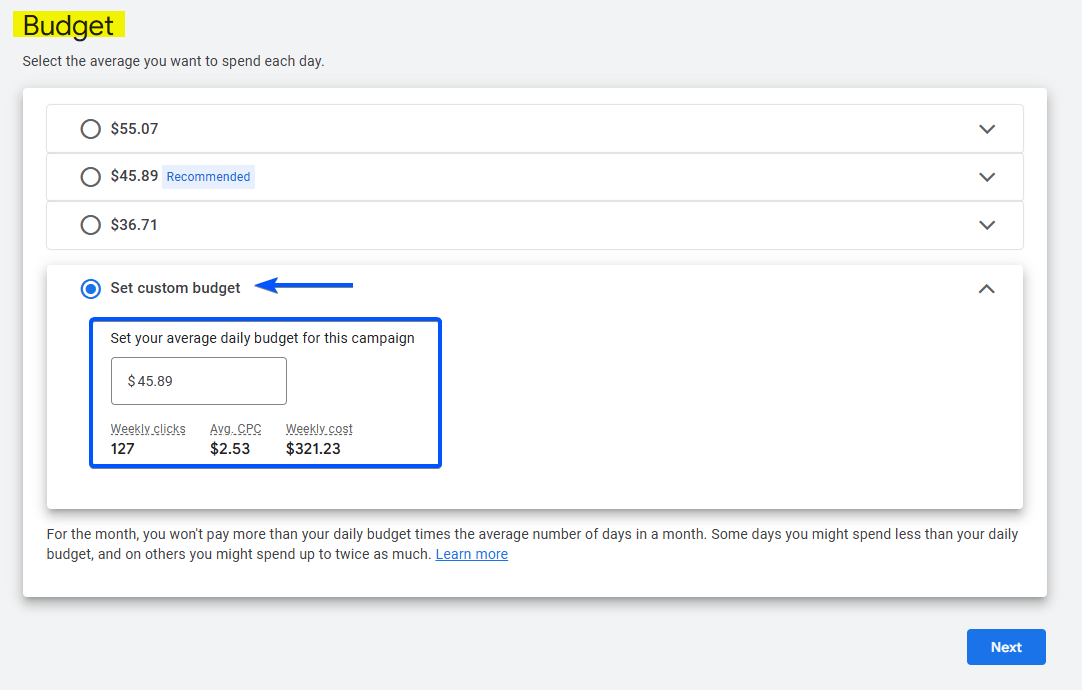The image size is (1082, 690).
Task: Select the Set custom budget radio button
Action: coord(91,289)
